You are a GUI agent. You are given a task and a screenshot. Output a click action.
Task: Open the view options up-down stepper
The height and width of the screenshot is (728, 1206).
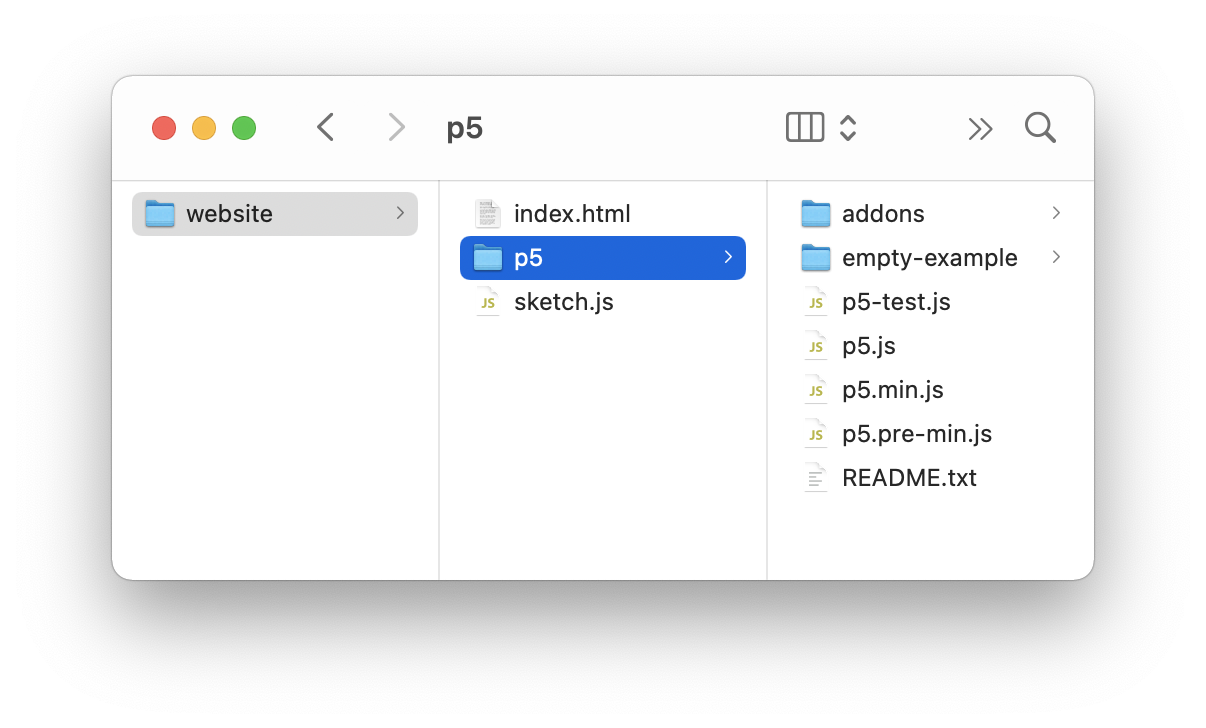pyautogui.click(x=848, y=127)
